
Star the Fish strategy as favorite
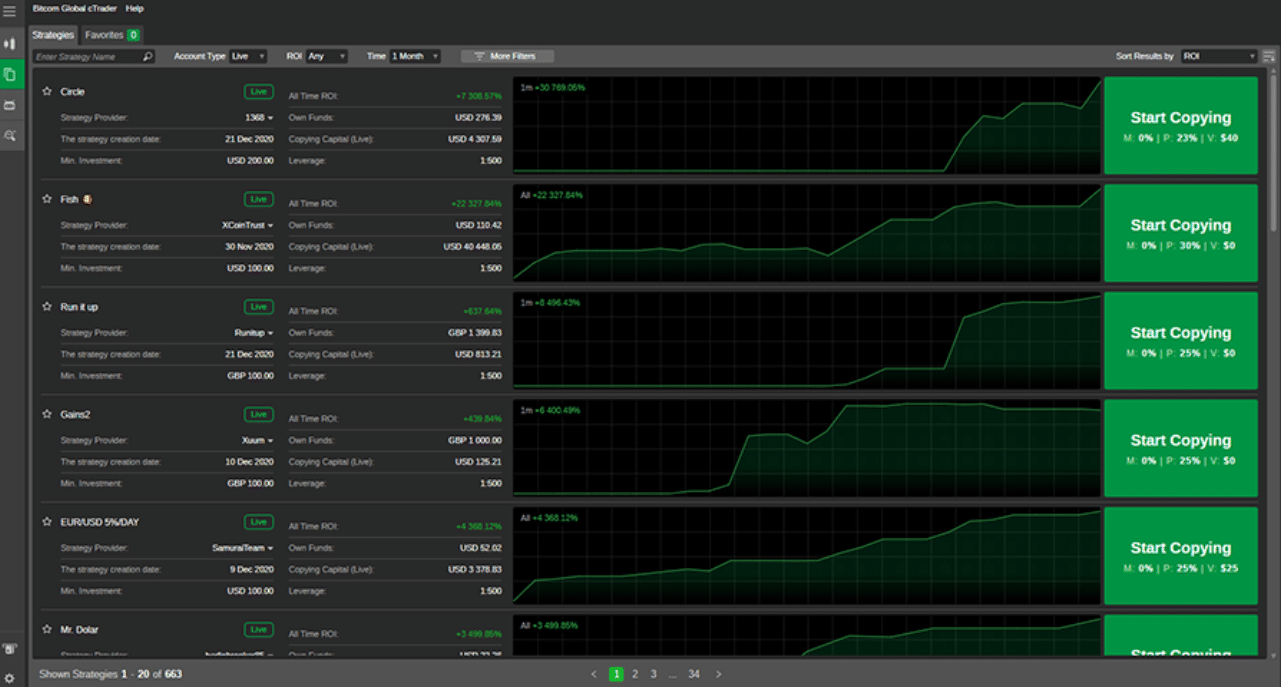47,199
